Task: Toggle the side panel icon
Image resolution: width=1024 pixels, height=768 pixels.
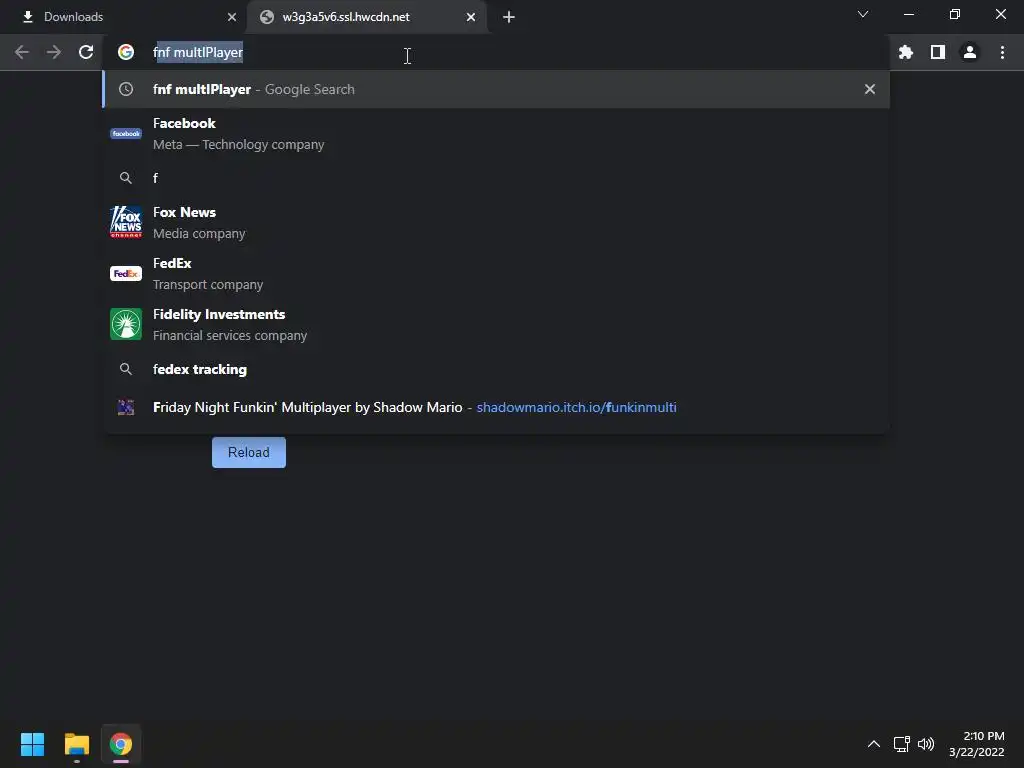Action: [938, 52]
